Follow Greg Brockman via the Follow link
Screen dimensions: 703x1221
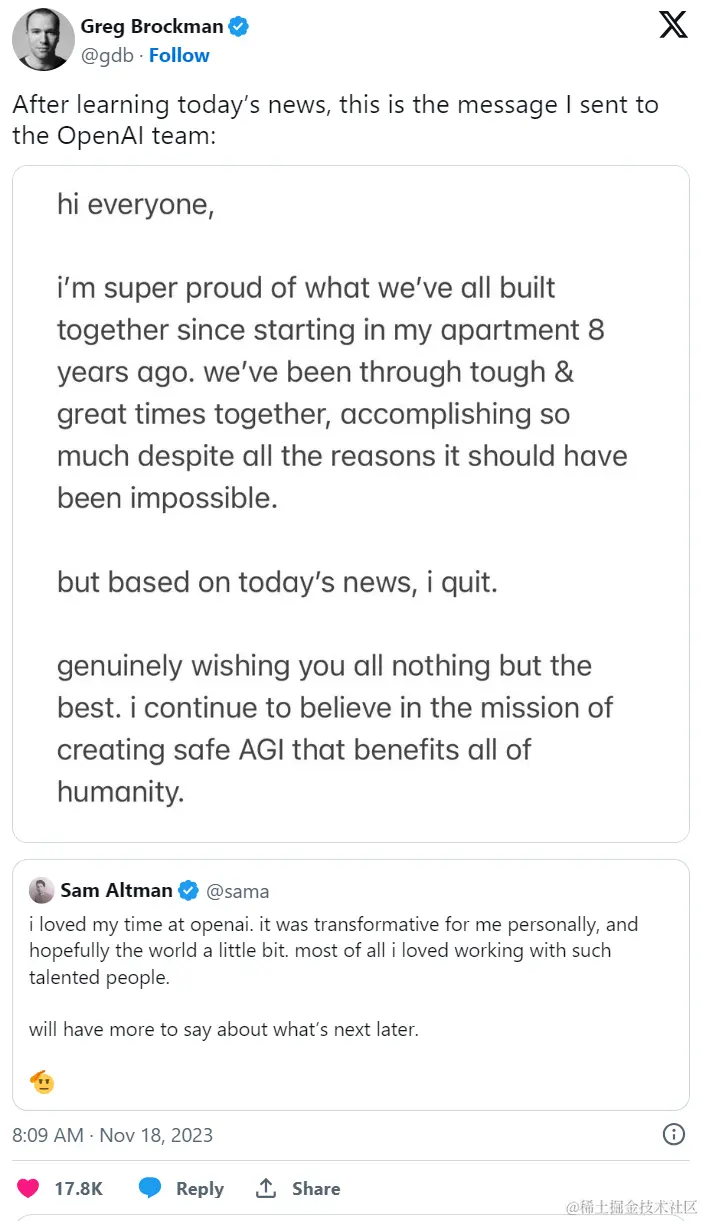(x=179, y=55)
